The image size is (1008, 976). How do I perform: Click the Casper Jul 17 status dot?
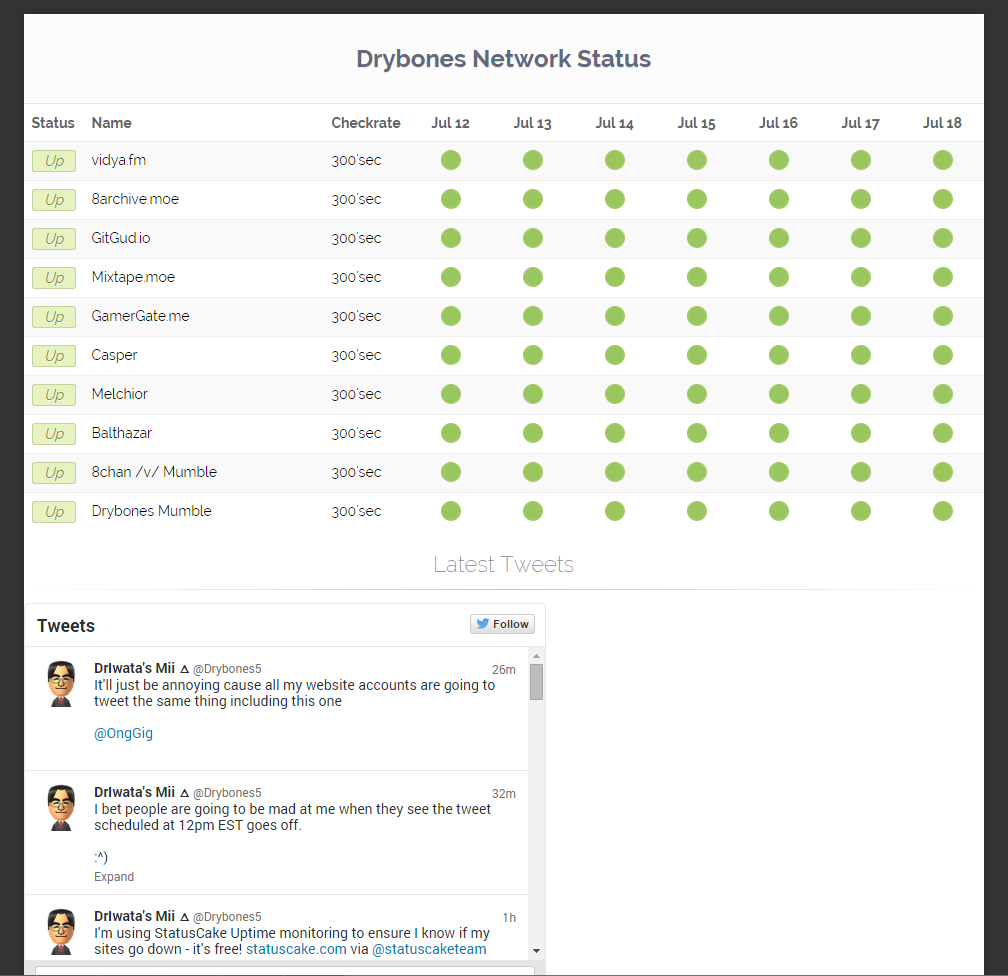coord(861,355)
